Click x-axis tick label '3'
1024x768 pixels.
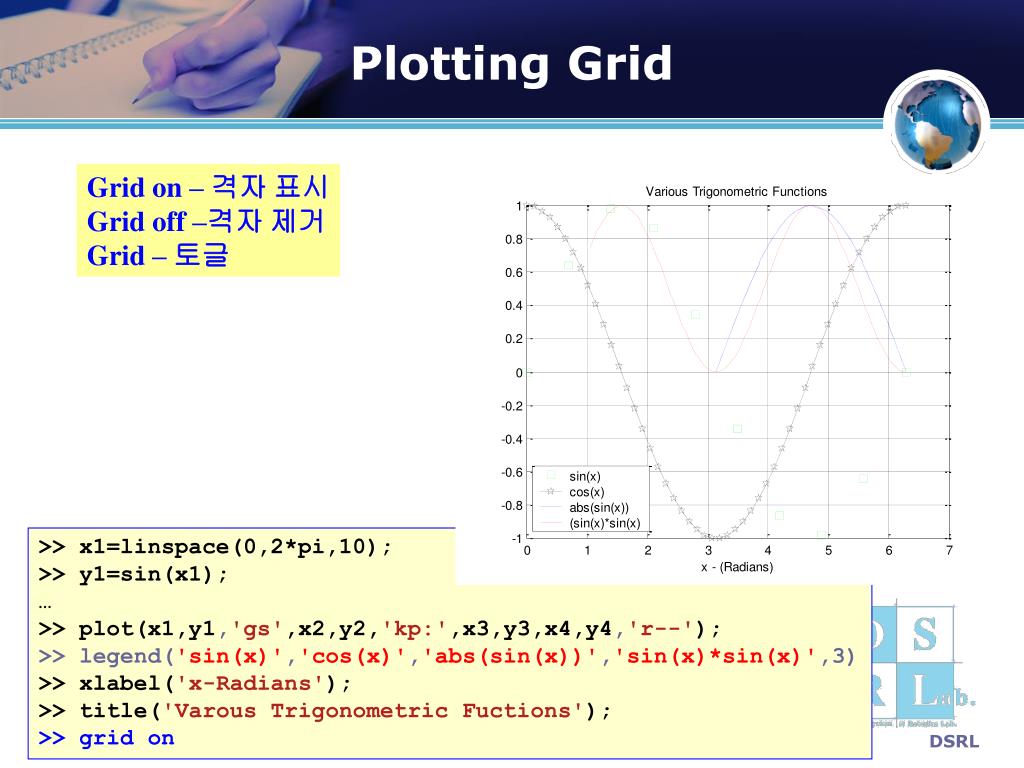point(708,551)
